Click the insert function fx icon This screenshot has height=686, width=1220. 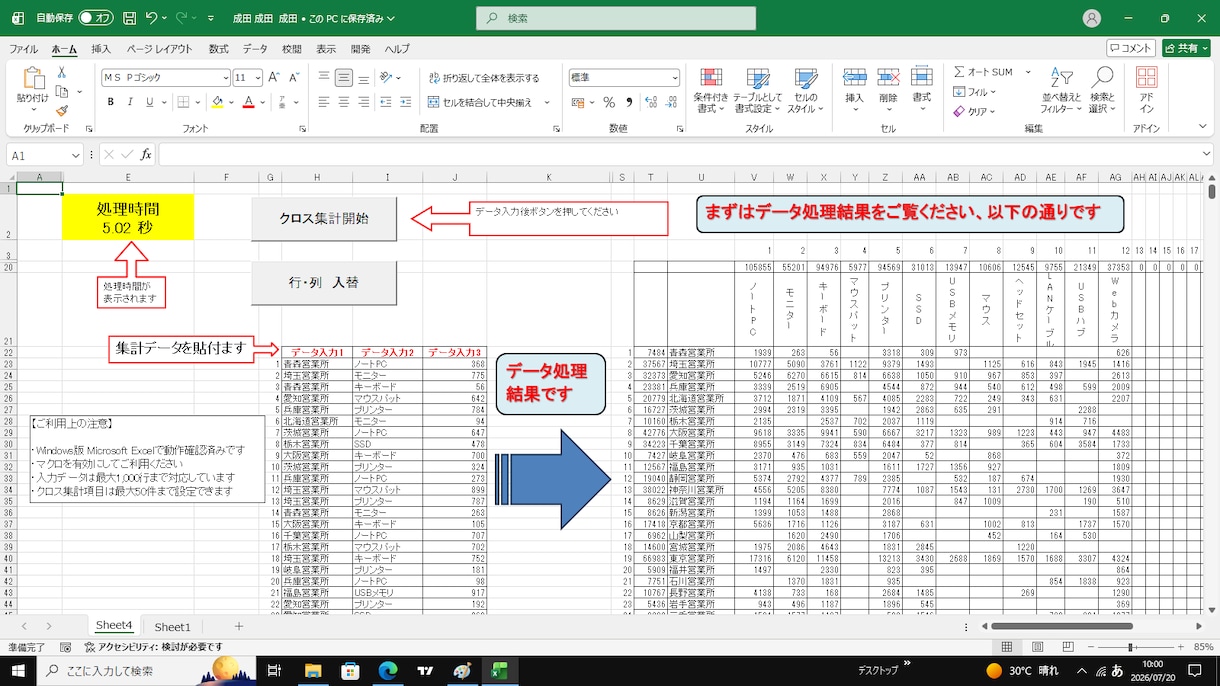pos(146,154)
